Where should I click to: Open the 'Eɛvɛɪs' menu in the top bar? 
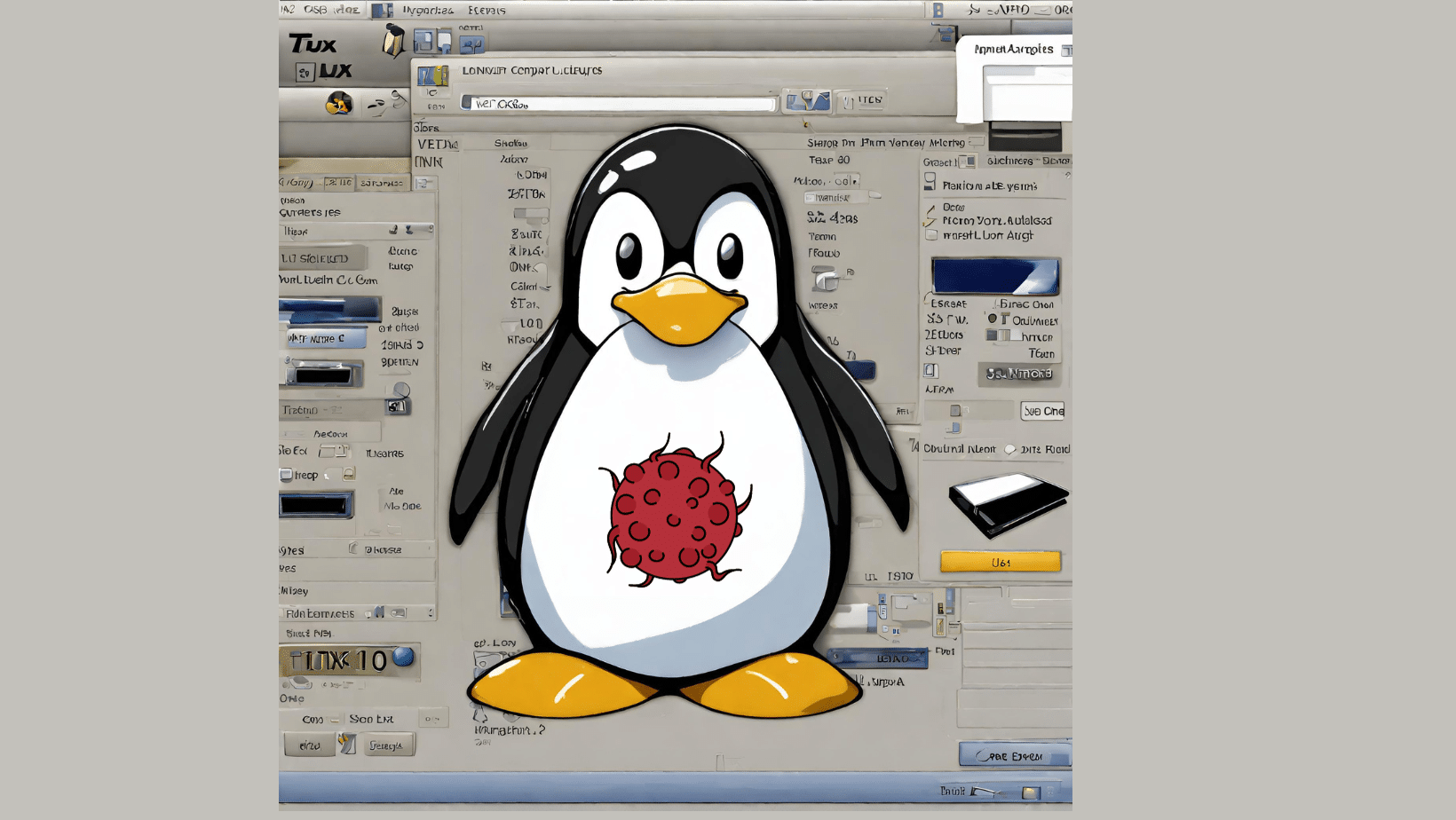pyautogui.click(x=487, y=11)
